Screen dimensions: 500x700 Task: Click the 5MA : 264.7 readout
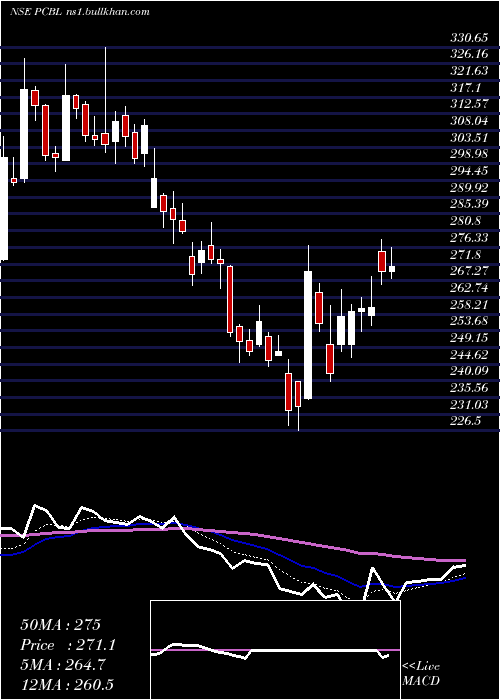[63, 665]
